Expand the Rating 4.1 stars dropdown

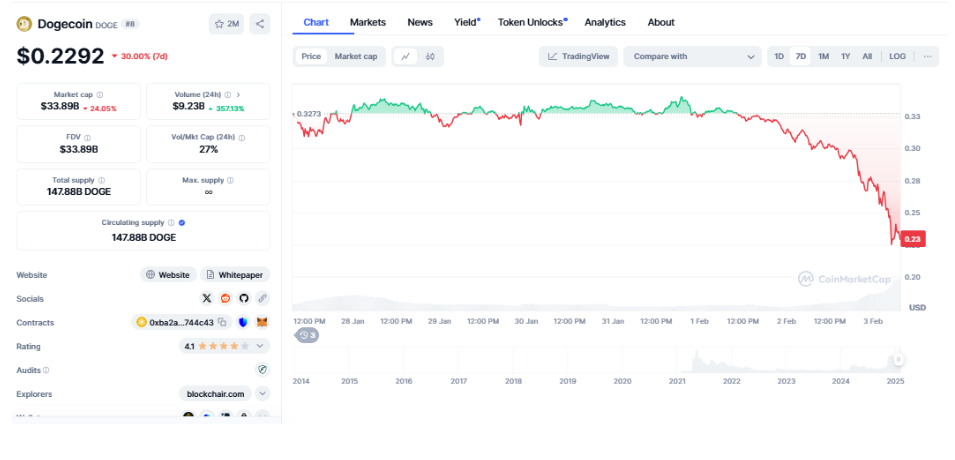260,346
